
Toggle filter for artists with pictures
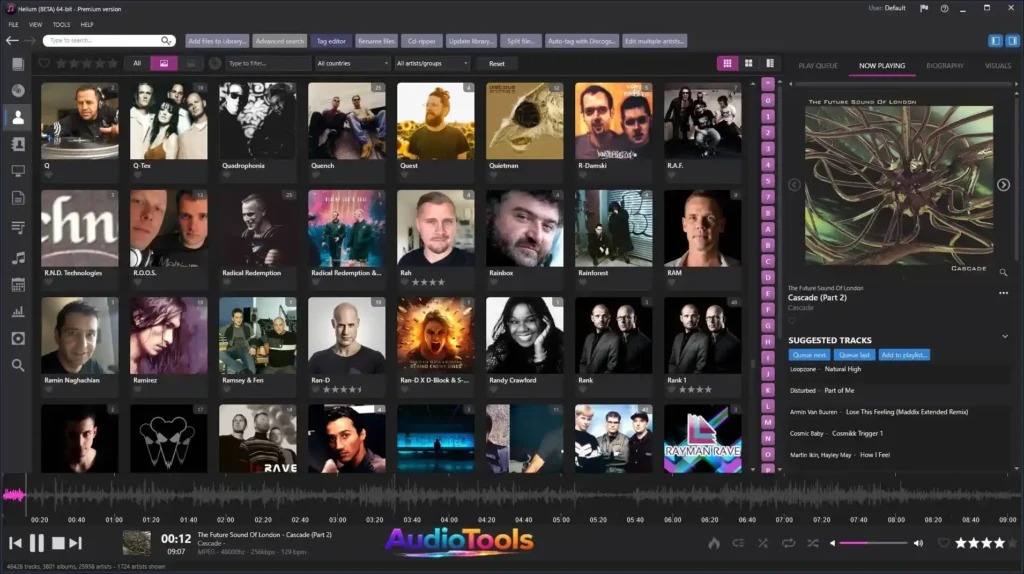pos(162,63)
